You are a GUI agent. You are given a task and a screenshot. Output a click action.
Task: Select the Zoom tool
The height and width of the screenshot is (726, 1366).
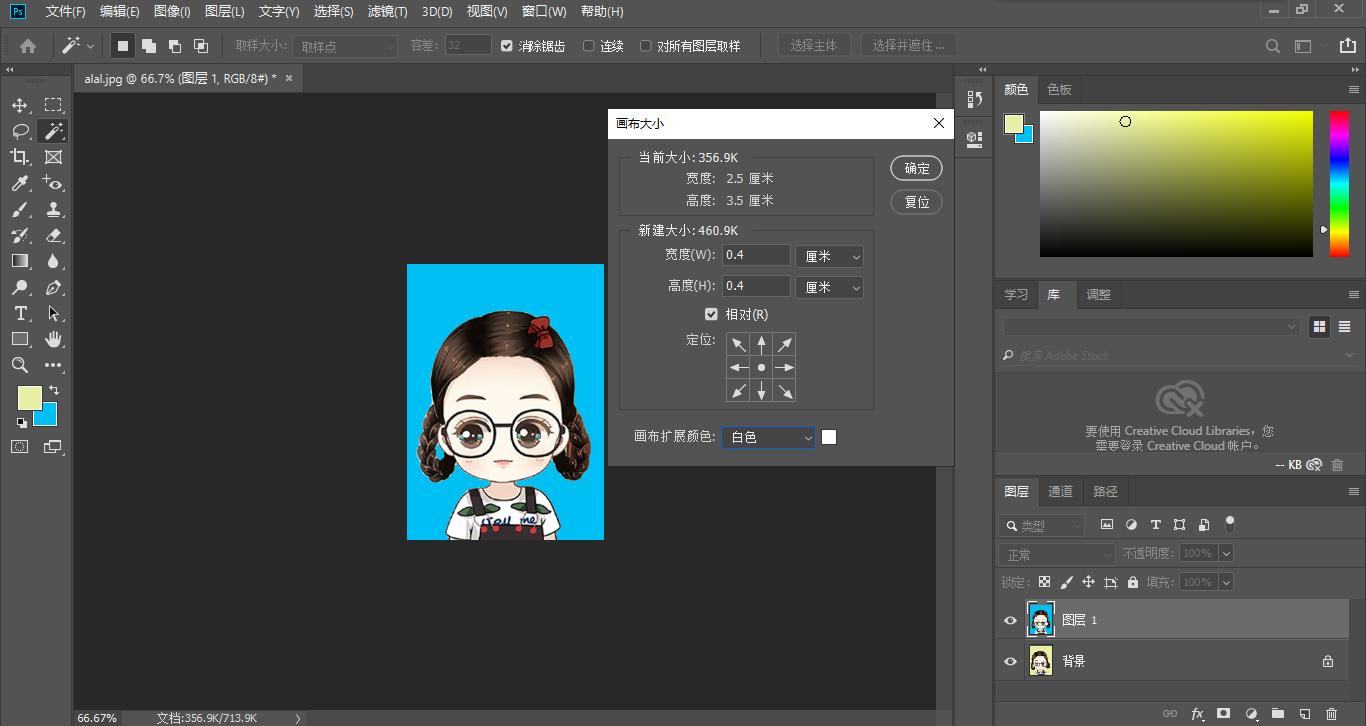coord(20,365)
